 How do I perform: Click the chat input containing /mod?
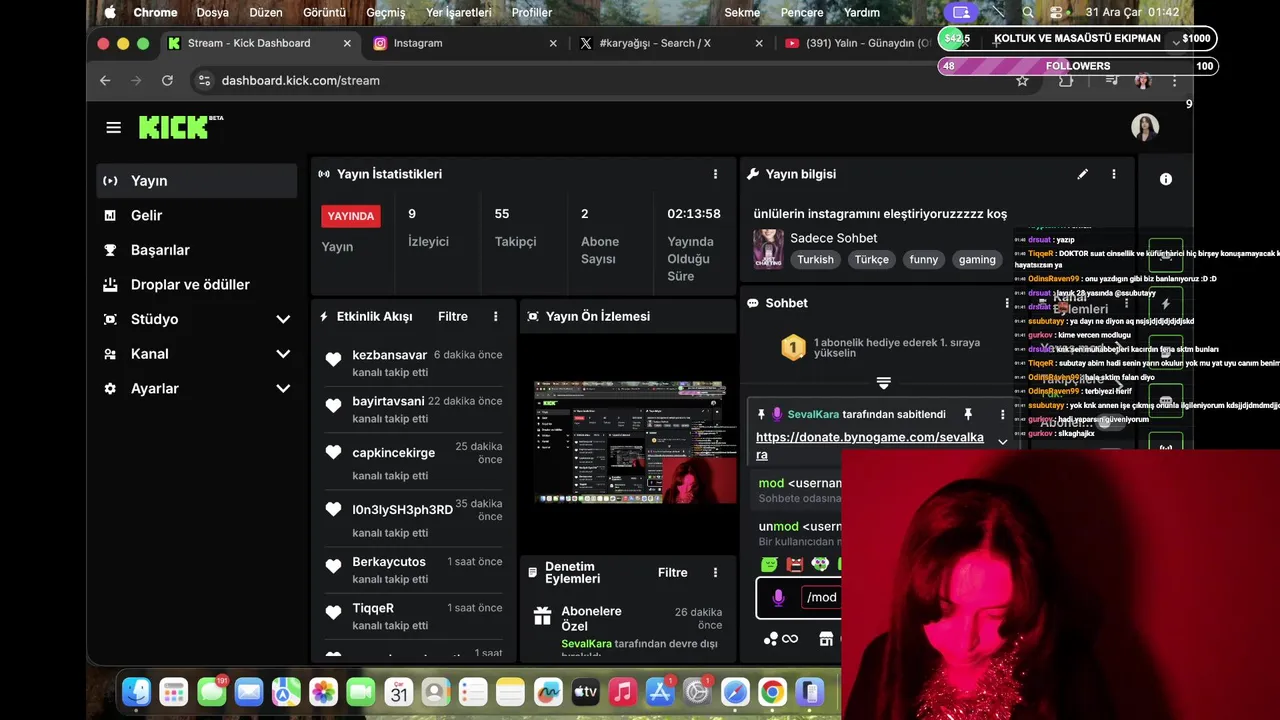coord(799,598)
